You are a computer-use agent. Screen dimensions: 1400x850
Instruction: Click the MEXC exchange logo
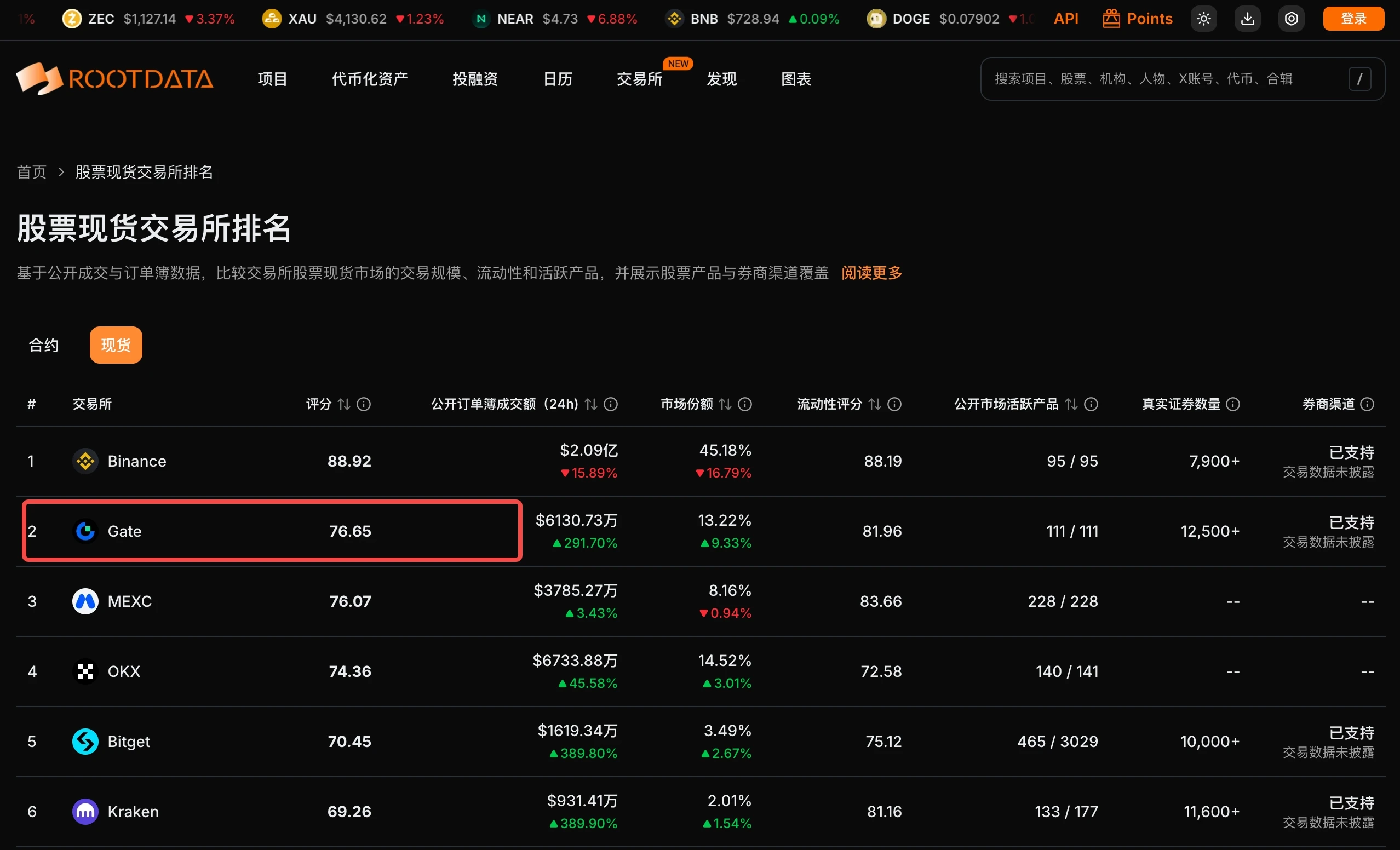tap(85, 601)
